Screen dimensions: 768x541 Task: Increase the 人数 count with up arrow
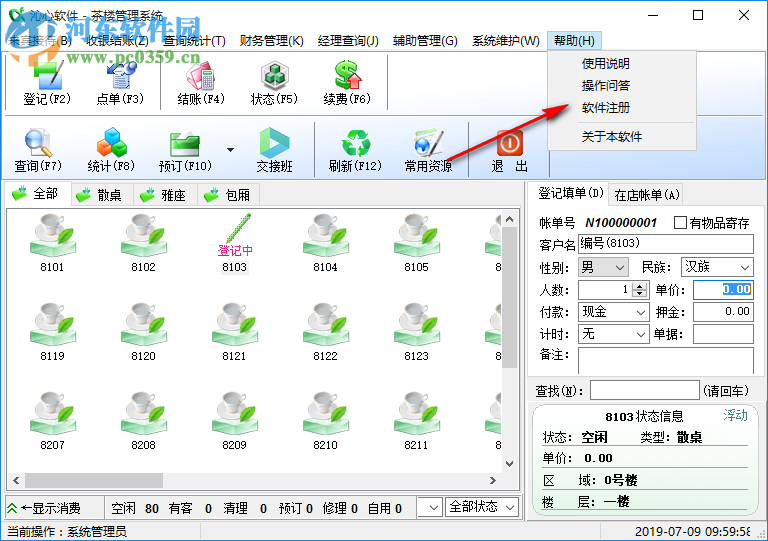(639, 286)
